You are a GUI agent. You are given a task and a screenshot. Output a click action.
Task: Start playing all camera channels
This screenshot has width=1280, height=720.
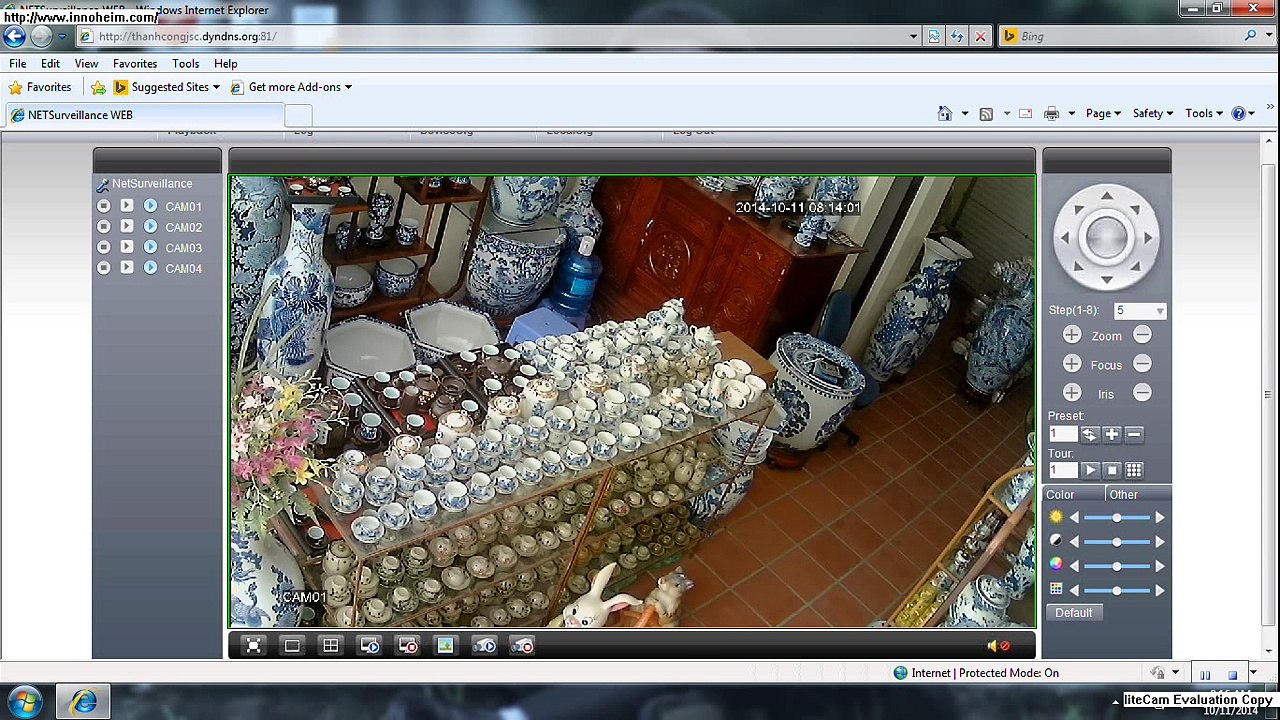click(x=369, y=646)
